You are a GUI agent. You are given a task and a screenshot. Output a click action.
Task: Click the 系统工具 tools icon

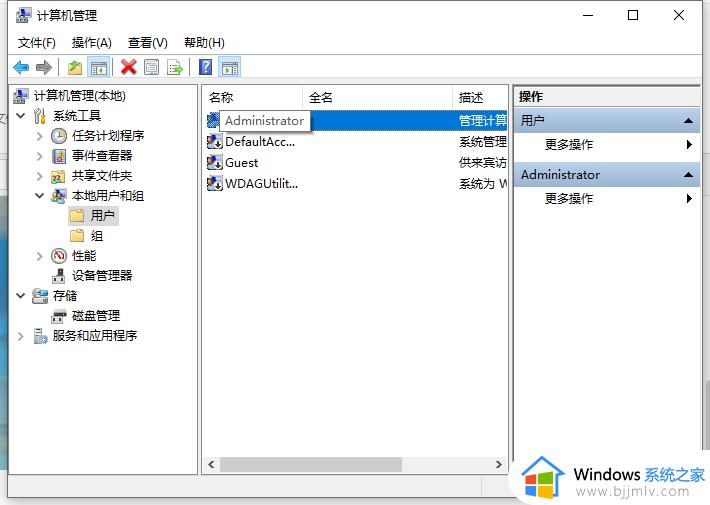40,116
